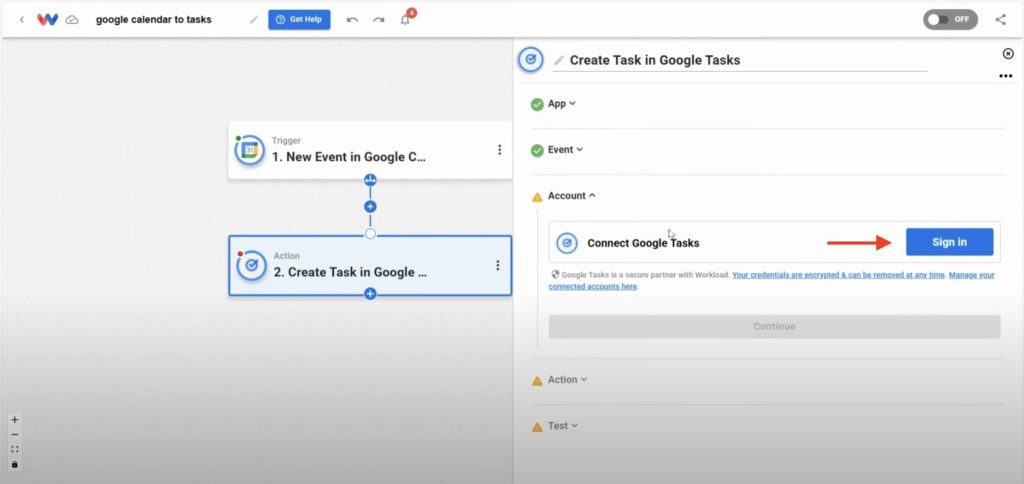This screenshot has width=1024, height=484.
Task: Click the Sign in button
Action: [x=949, y=242]
